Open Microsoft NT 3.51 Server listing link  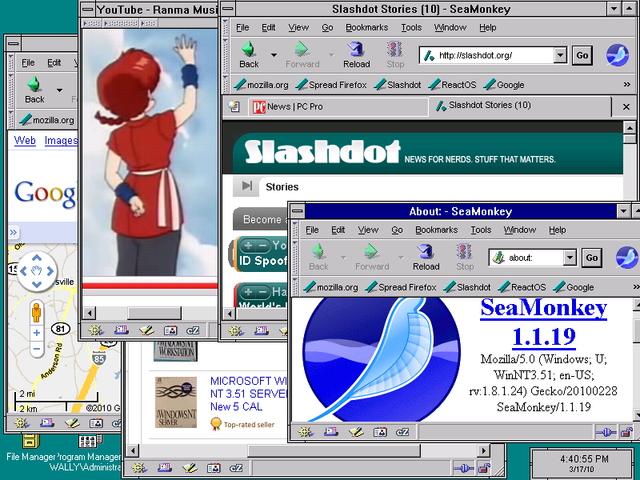[x=249, y=394]
